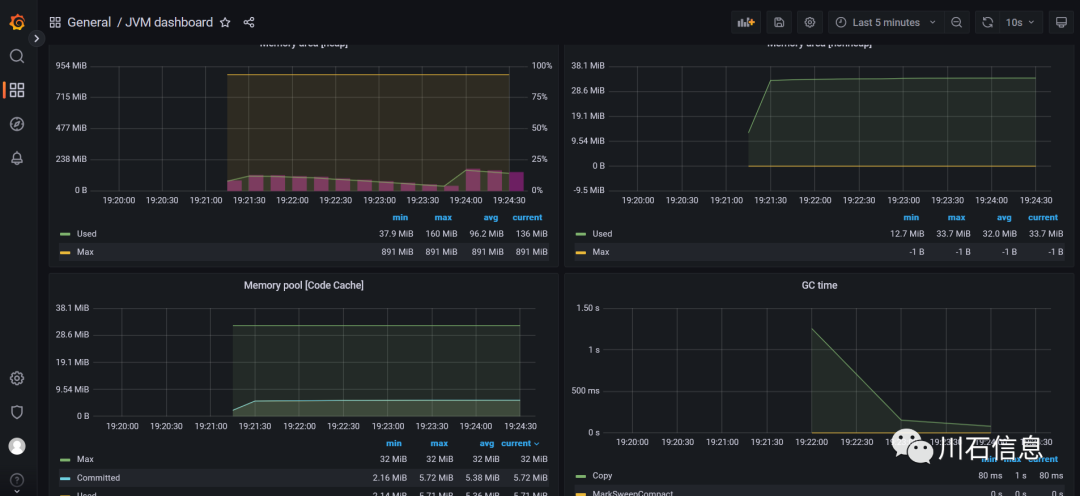Click the Add panel icon
Screen dimensions: 1080x496
click(x=746, y=22)
